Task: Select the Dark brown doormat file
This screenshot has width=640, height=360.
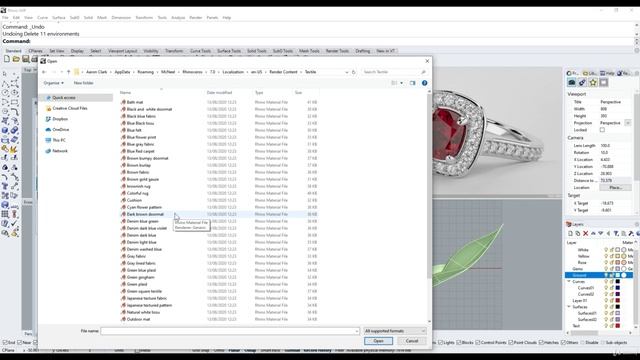Action: click(x=219, y=214)
